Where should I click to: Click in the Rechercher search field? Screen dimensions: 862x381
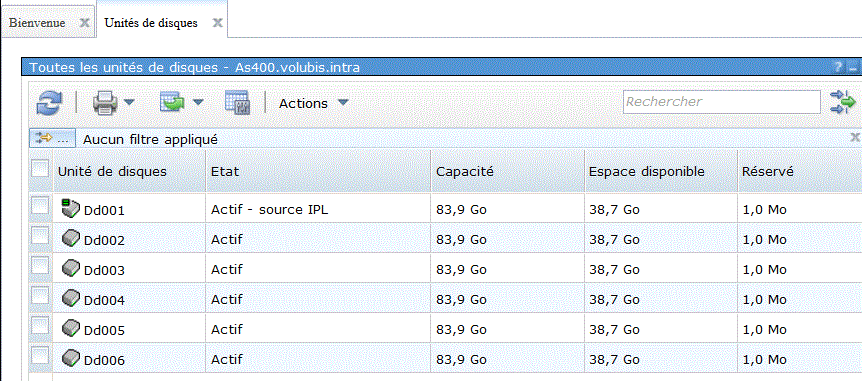pos(722,102)
